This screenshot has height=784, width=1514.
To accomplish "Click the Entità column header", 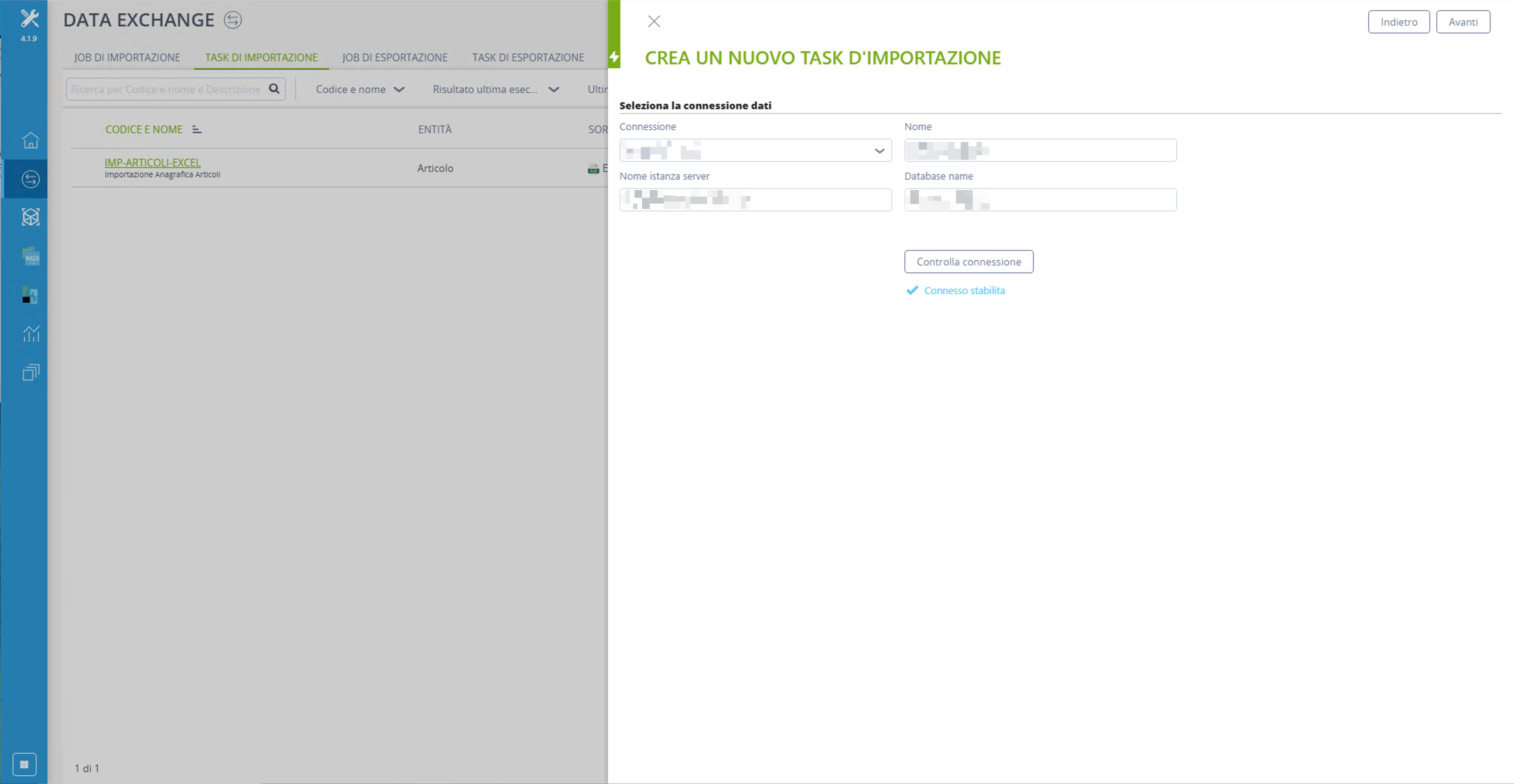I will [435, 129].
